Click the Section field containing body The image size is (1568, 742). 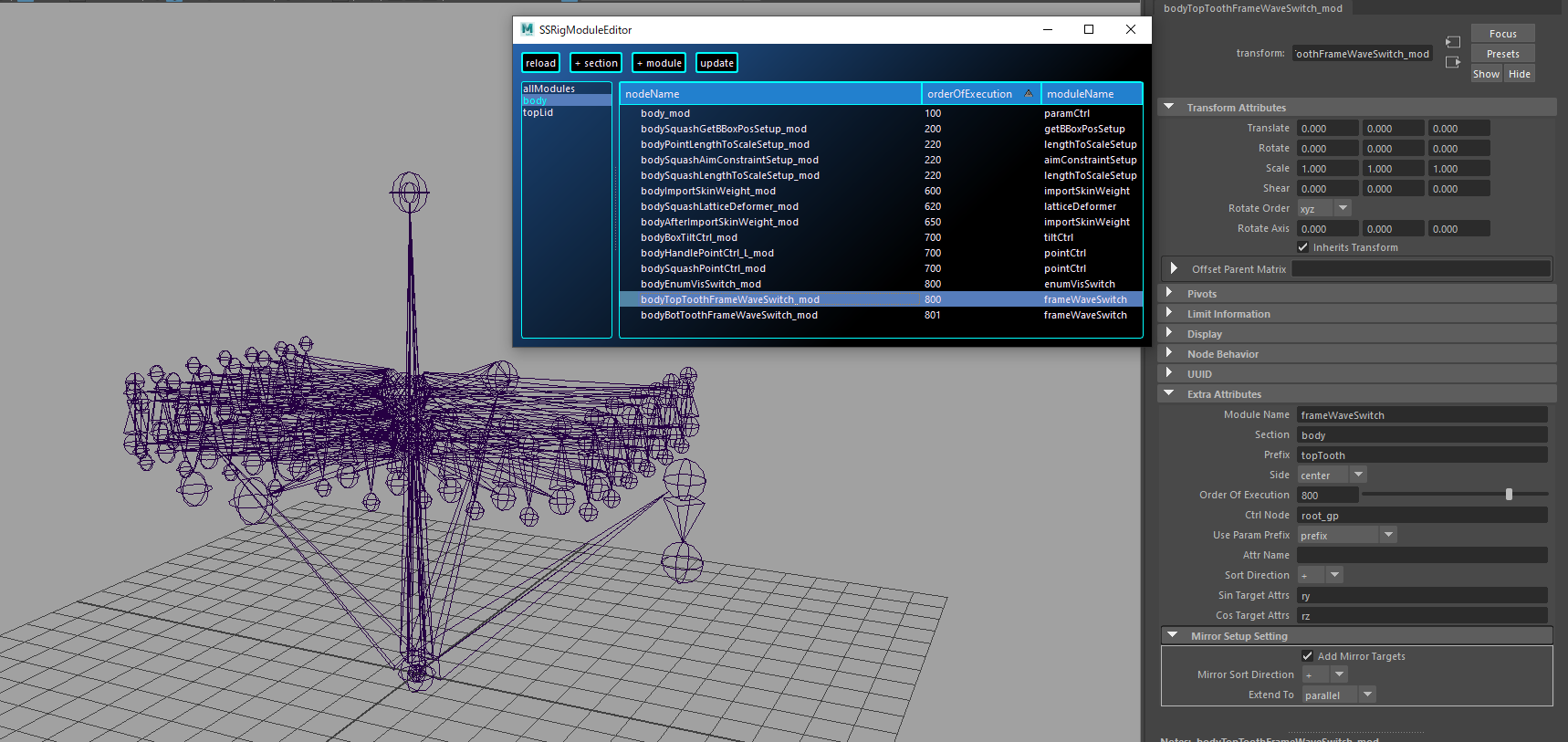(1422, 434)
